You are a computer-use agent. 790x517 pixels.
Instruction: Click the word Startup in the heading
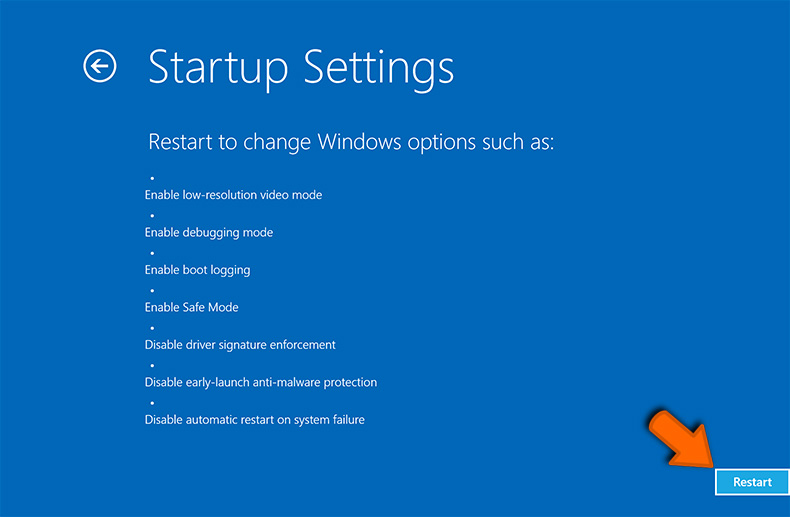pyautogui.click(x=217, y=68)
